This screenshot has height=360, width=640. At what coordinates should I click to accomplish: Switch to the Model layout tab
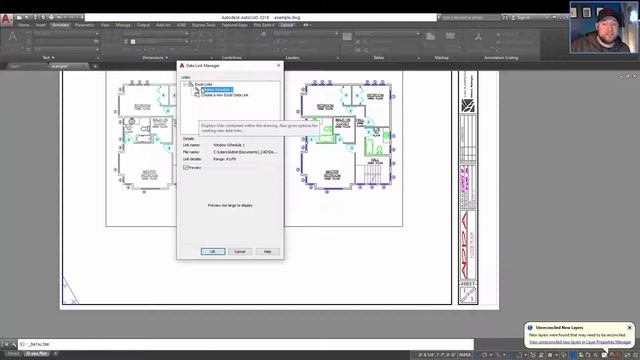13,353
